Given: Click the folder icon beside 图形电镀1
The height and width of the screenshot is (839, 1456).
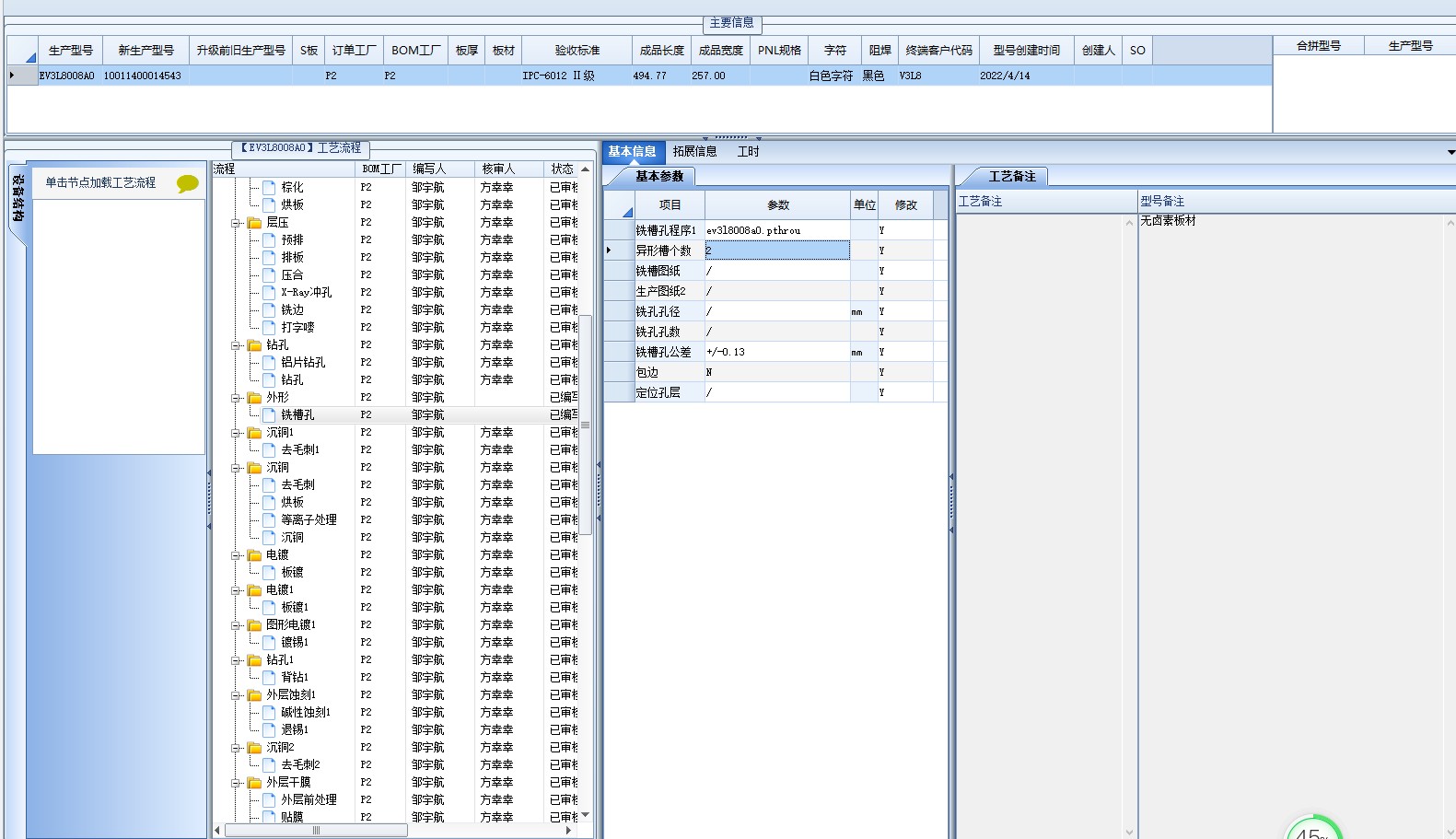Looking at the screenshot, I should click(x=254, y=625).
